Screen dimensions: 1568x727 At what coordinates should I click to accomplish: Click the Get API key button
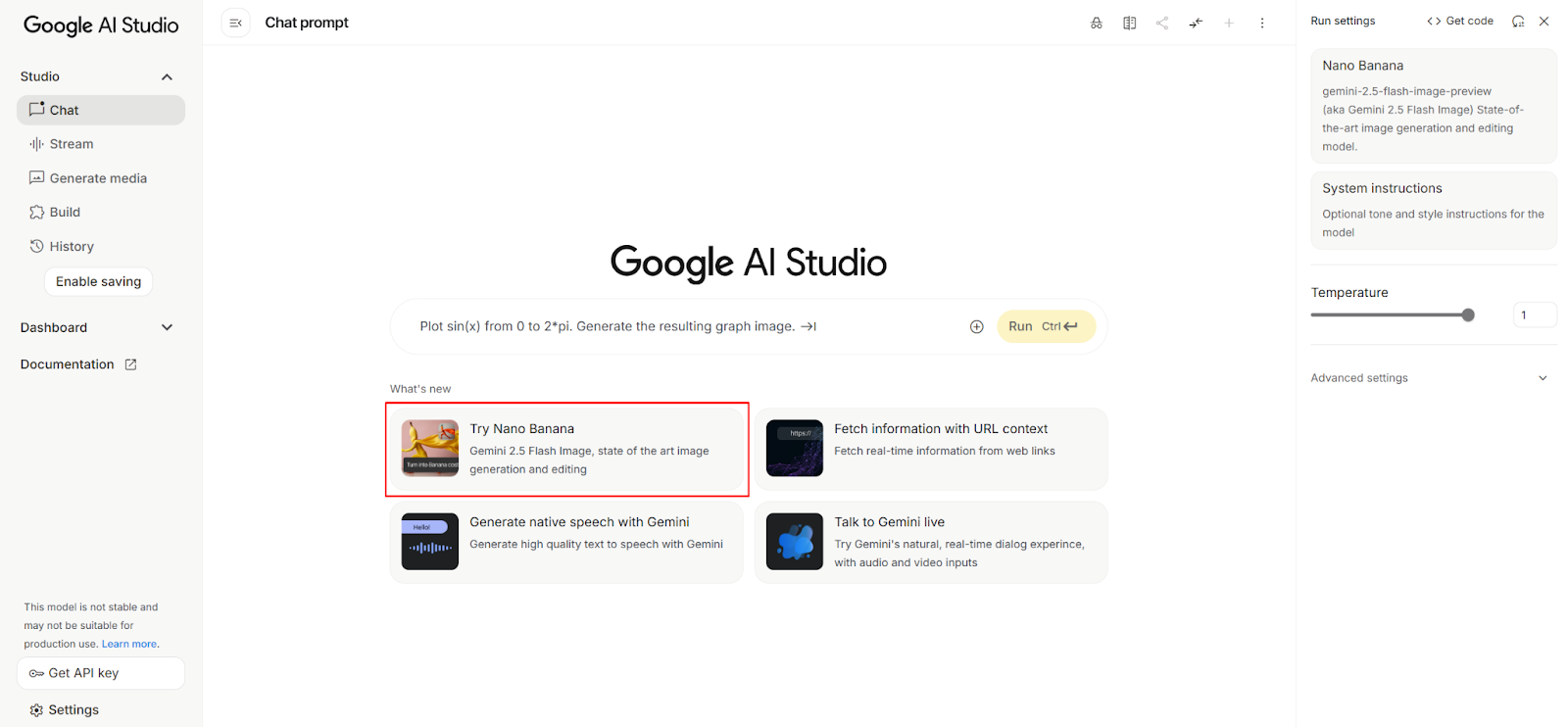[101, 673]
